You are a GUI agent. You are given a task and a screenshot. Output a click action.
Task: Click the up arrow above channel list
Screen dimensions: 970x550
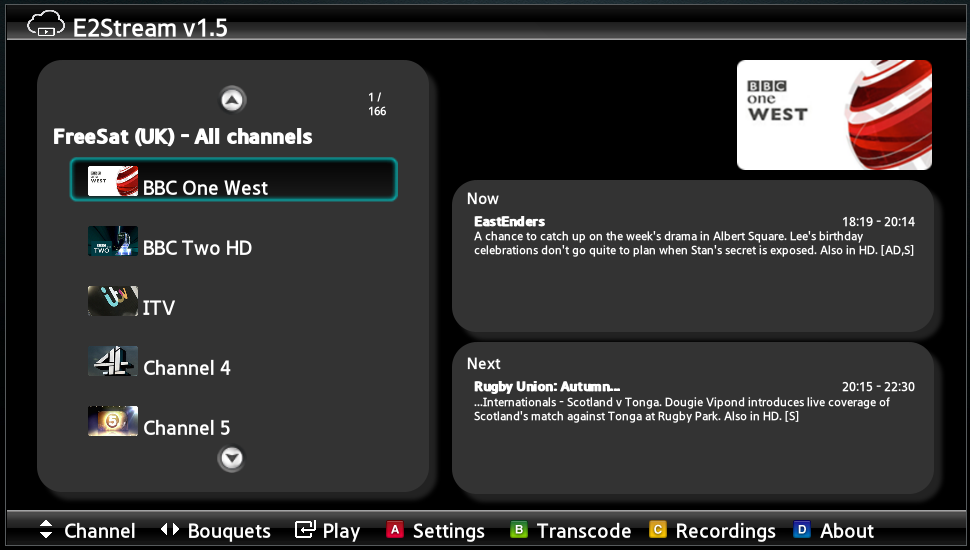233,100
